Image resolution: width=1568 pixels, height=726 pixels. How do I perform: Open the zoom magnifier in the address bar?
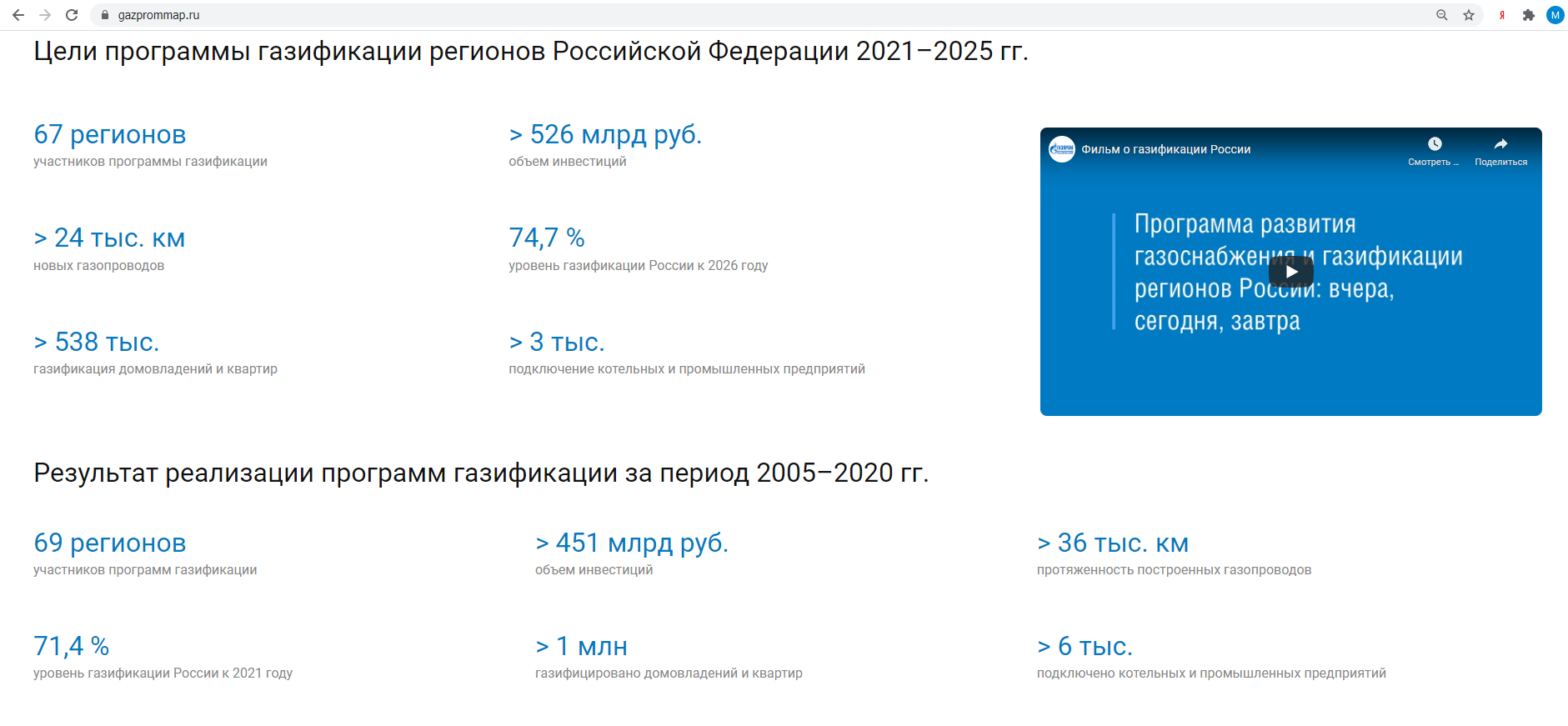click(1441, 15)
